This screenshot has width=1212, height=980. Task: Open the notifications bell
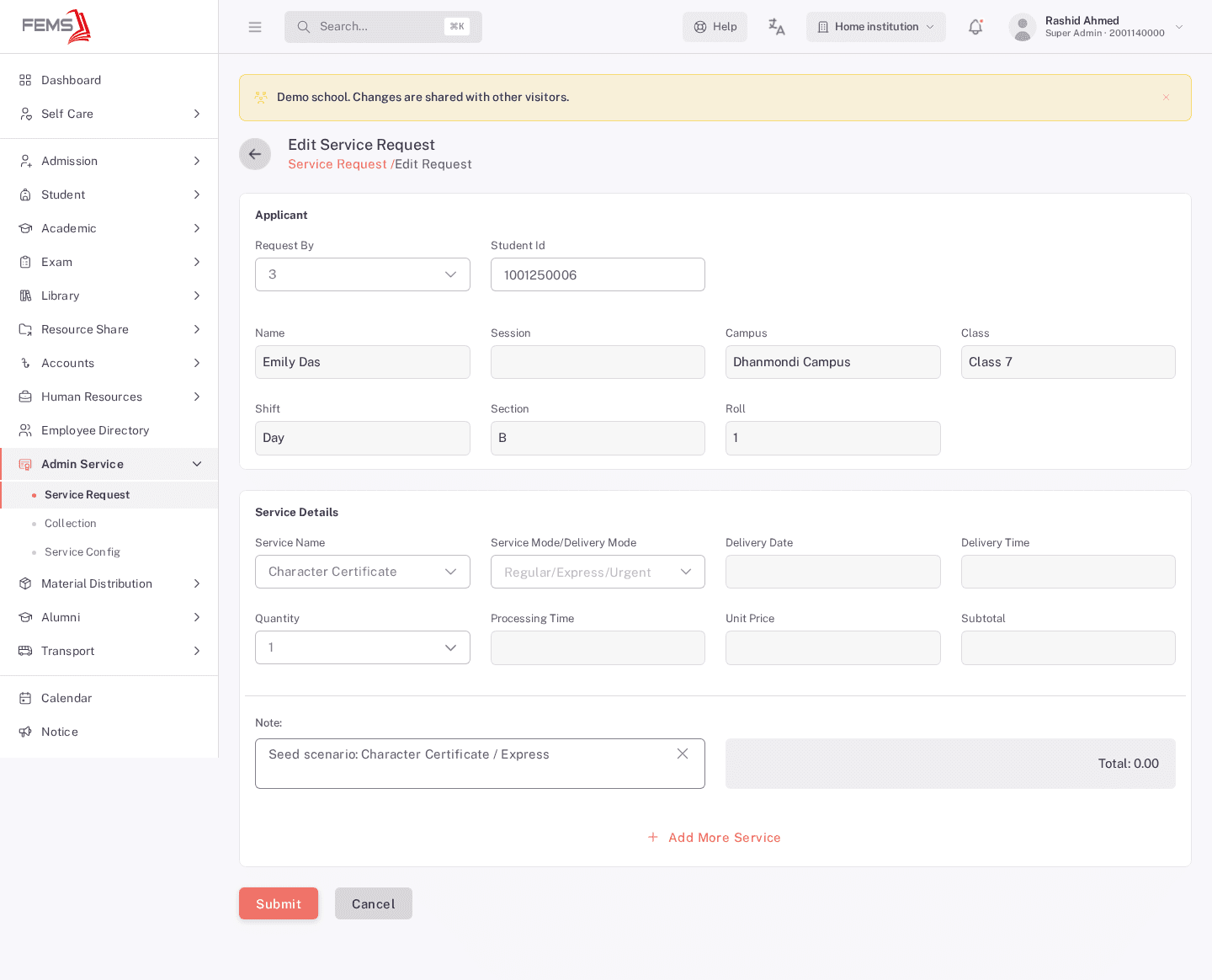click(975, 27)
